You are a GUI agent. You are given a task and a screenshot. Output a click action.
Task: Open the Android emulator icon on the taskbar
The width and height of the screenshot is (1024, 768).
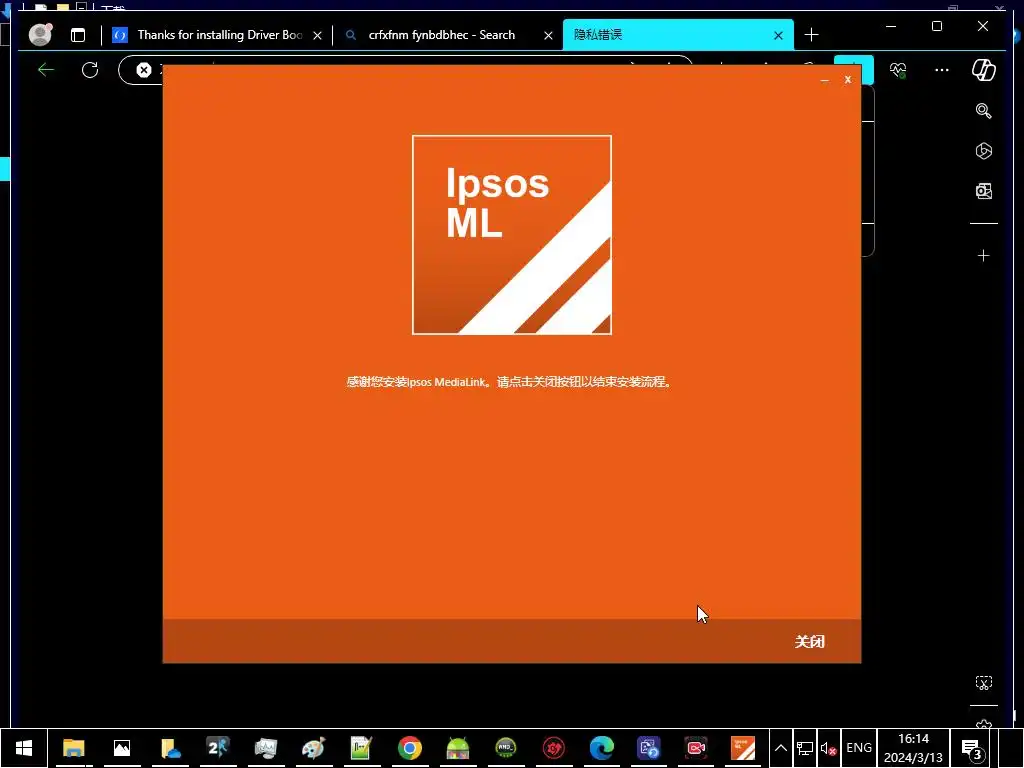(x=458, y=748)
